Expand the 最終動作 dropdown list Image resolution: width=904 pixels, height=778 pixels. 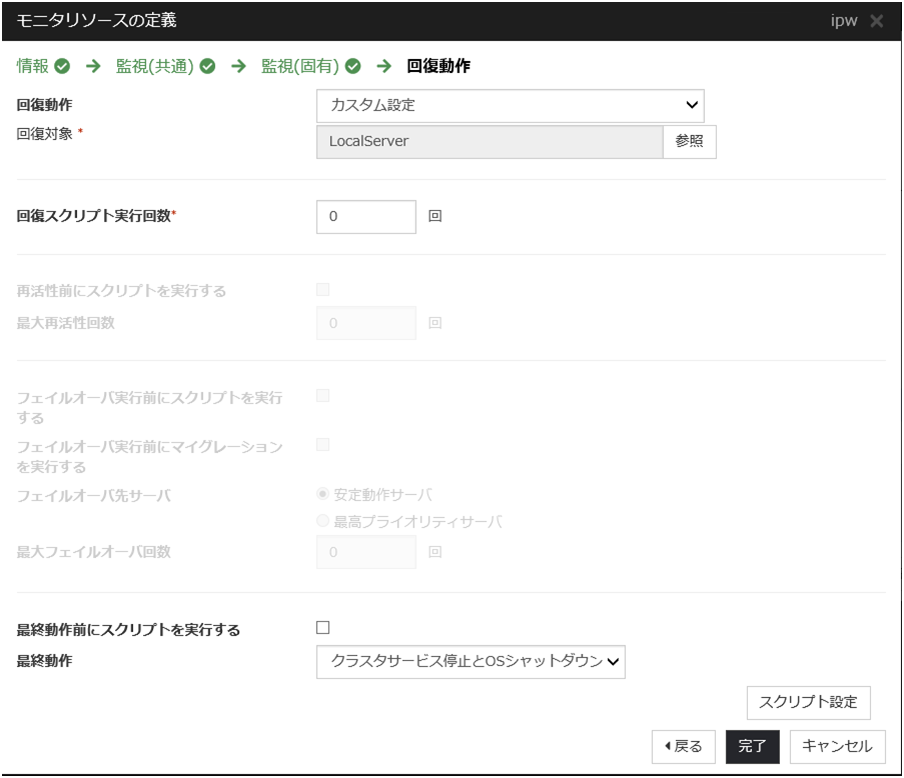[470, 660]
